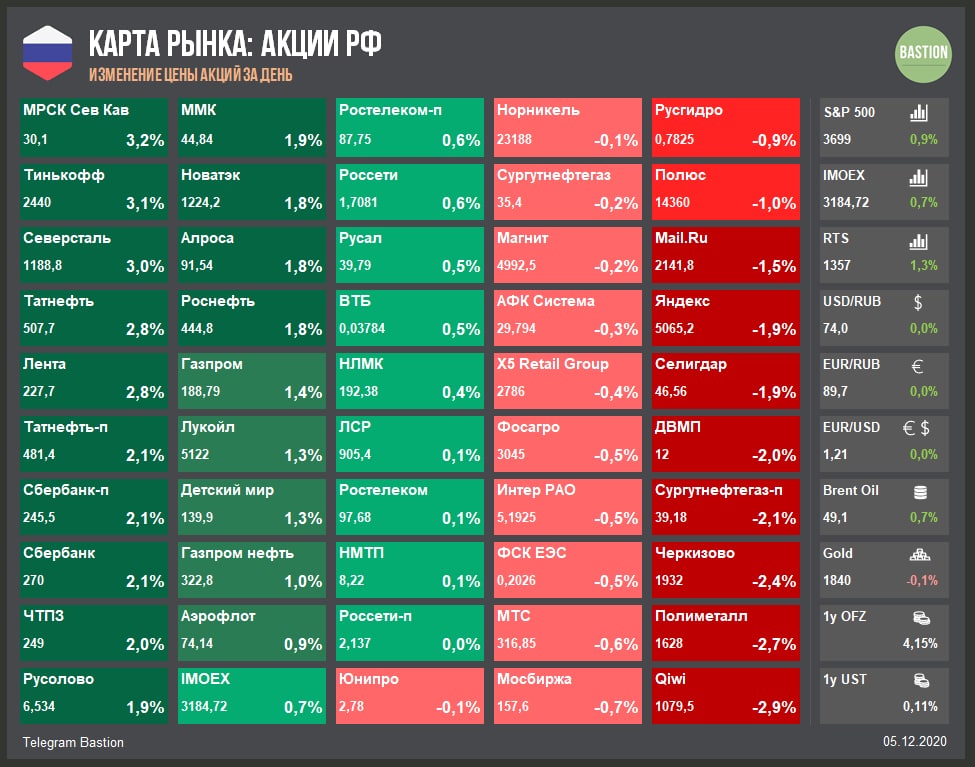Select the Газпром stock tile
The width and height of the screenshot is (975, 767).
pyautogui.click(x=251, y=377)
